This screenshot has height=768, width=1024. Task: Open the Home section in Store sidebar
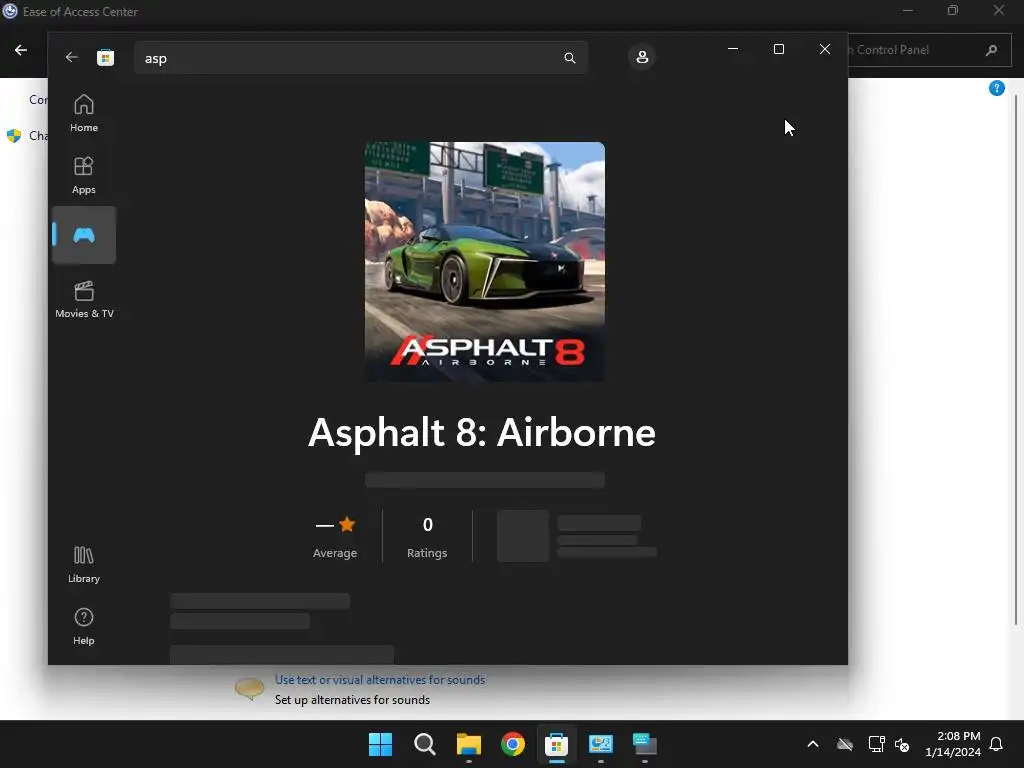(x=84, y=113)
